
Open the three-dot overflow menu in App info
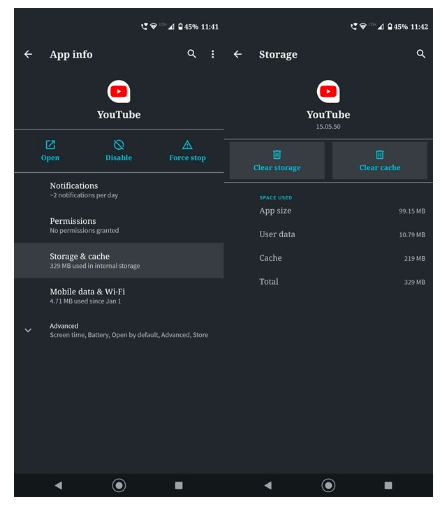[213, 54]
